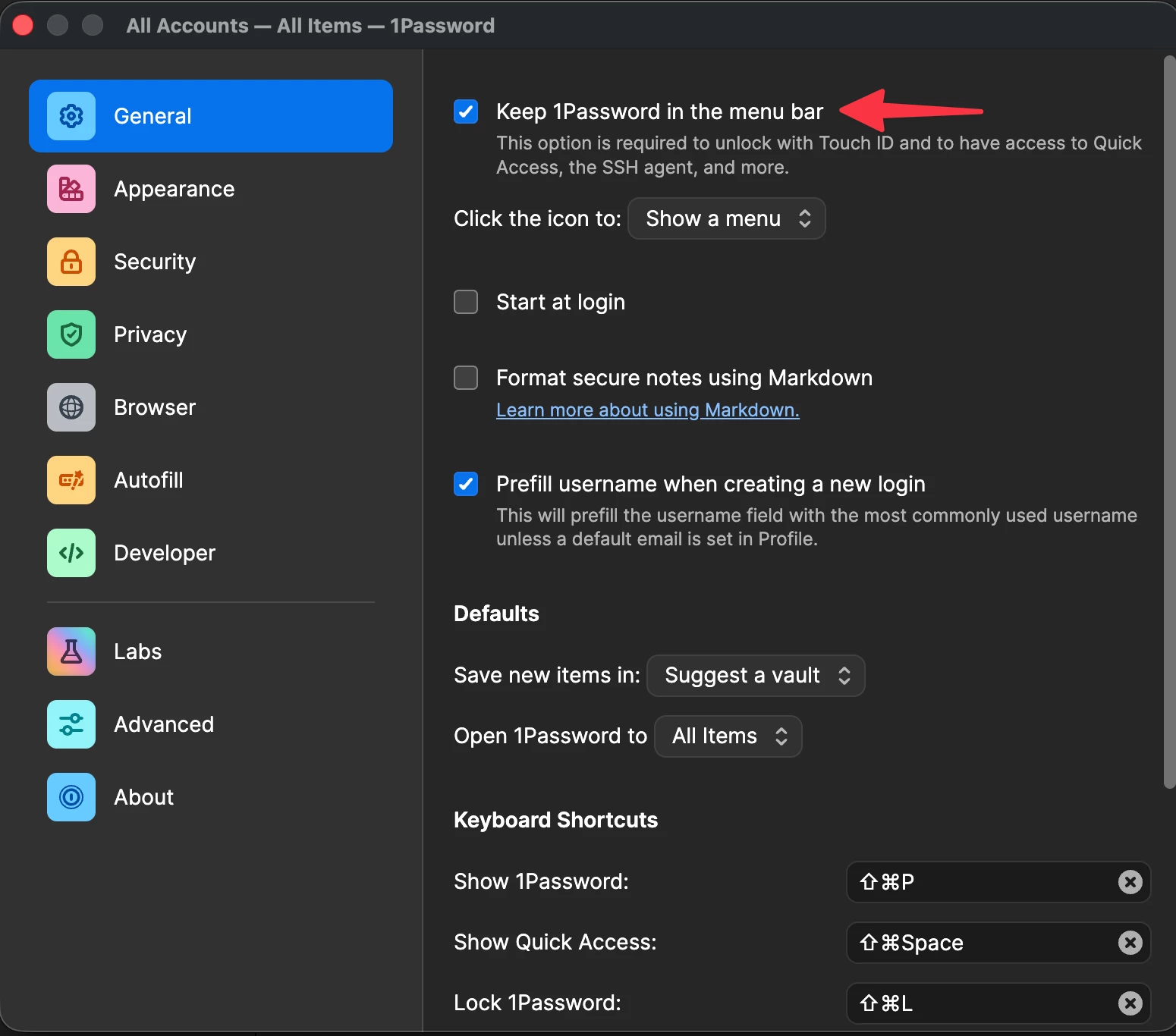Click the Privacy shield icon
Image resolution: width=1176 pixels, height=1036 pixels.
[71, 334]
